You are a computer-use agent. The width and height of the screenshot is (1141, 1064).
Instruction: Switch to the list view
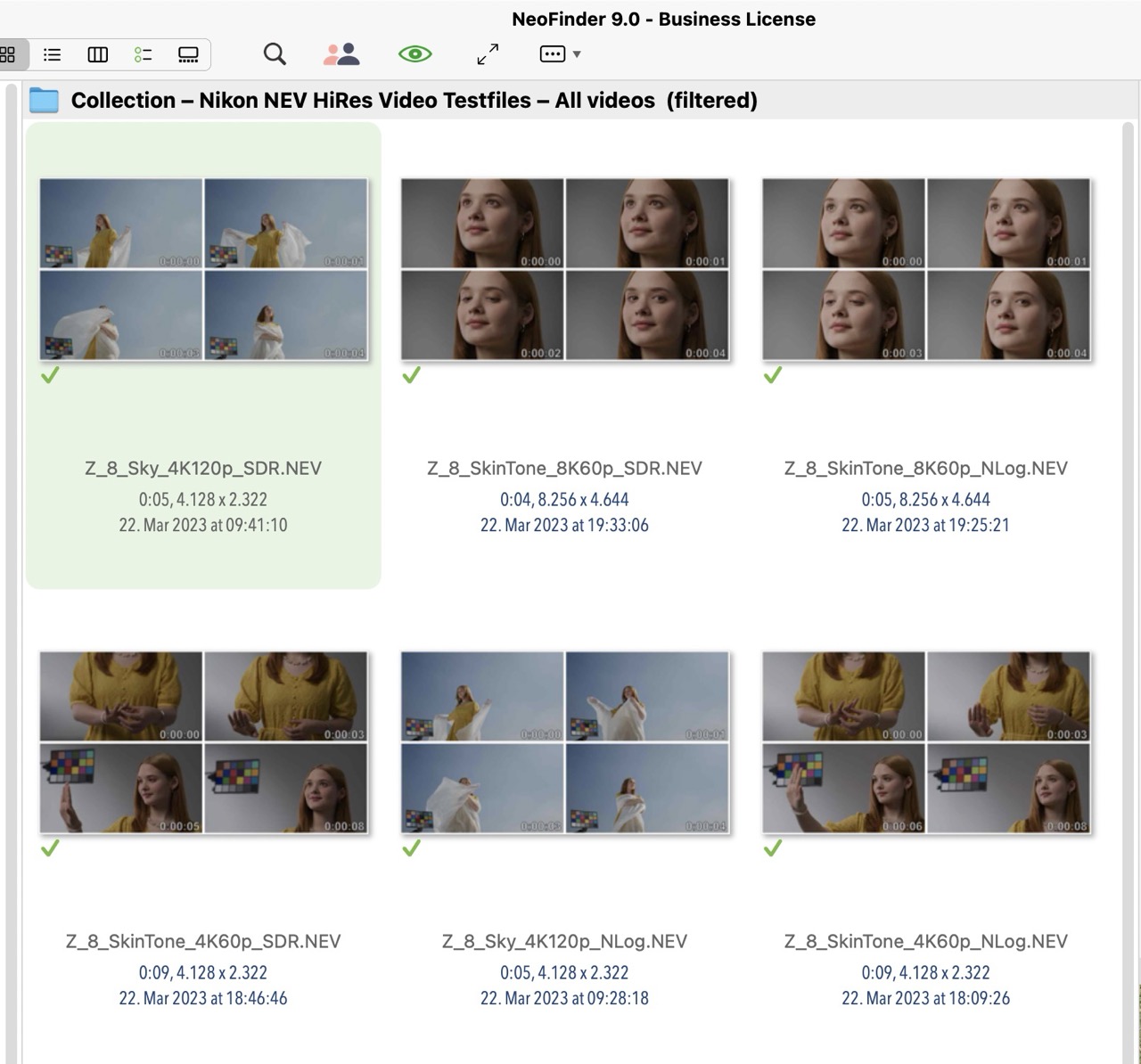tap(51, 53)
